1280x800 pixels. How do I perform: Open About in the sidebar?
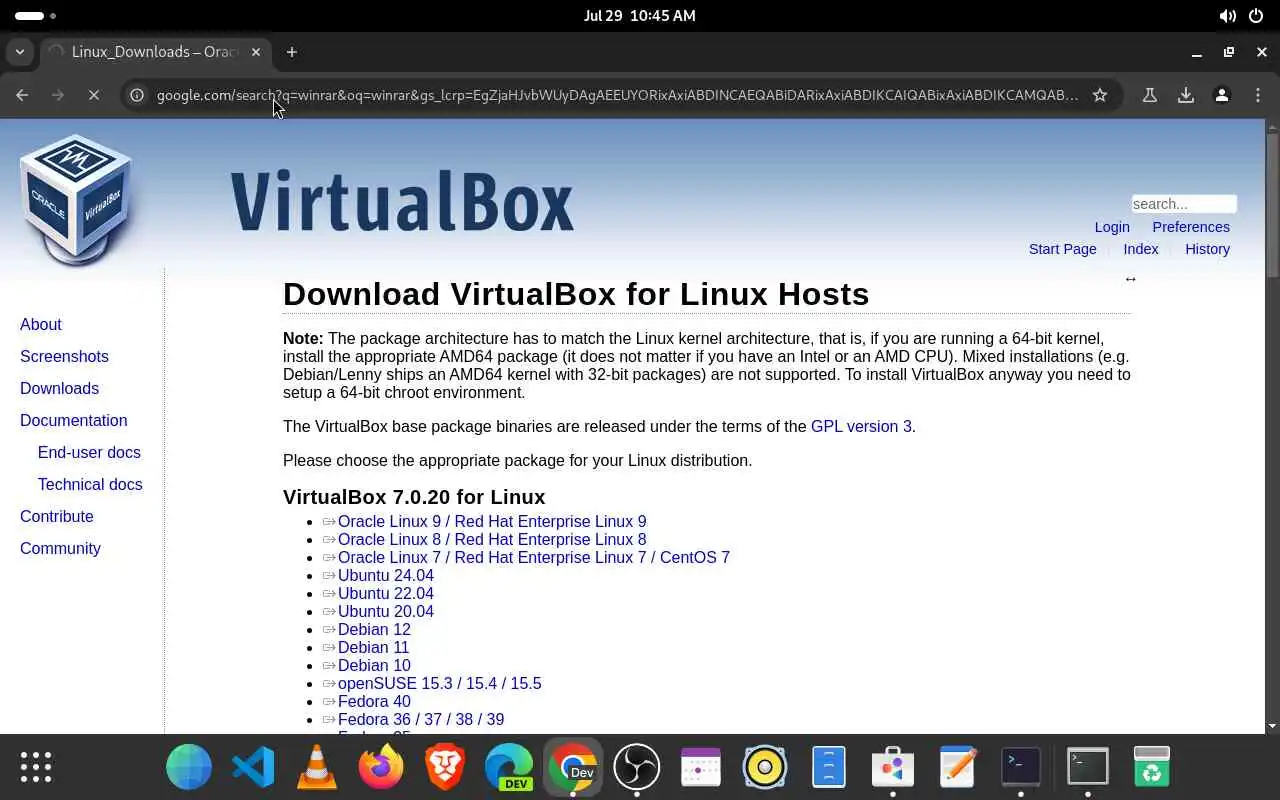click(41, 324)
